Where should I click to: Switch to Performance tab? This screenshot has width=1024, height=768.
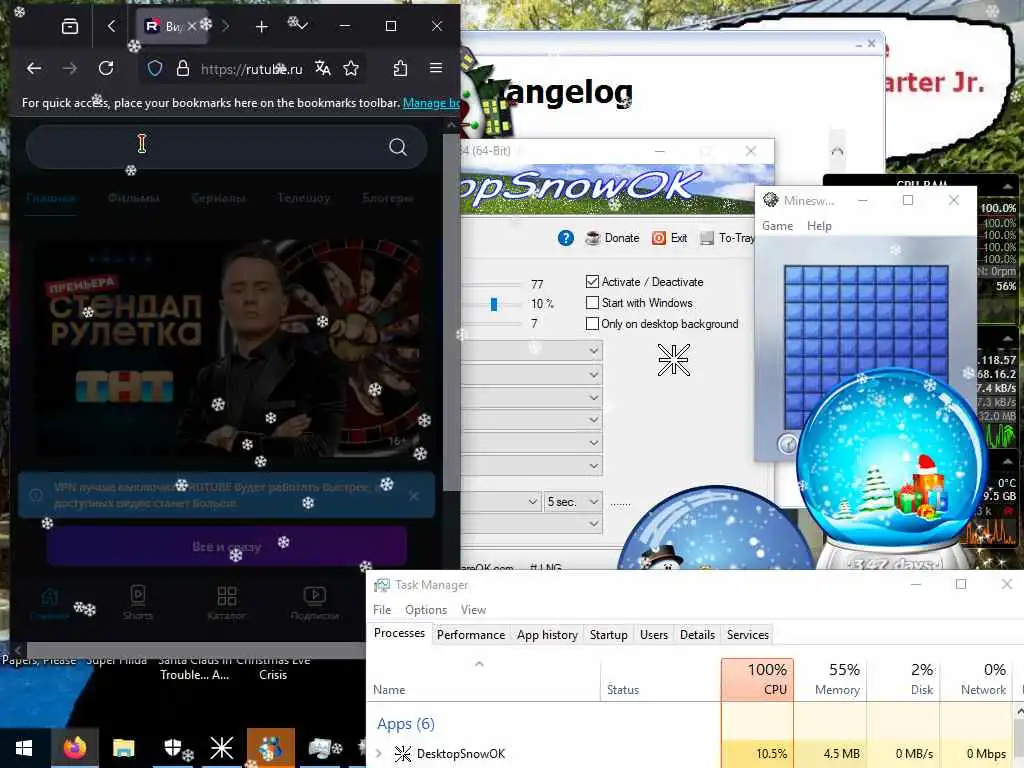[x=471, y=635]
